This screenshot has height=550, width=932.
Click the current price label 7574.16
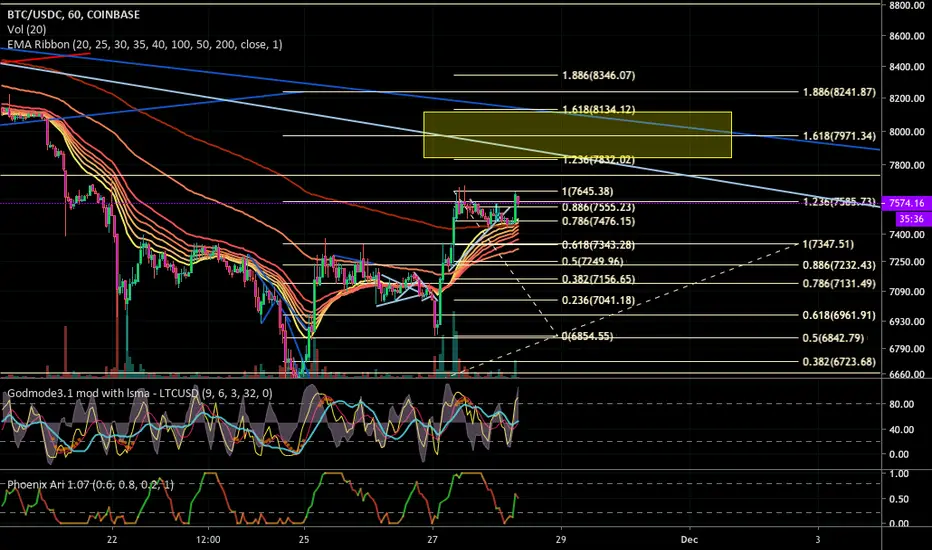point(906,203)
